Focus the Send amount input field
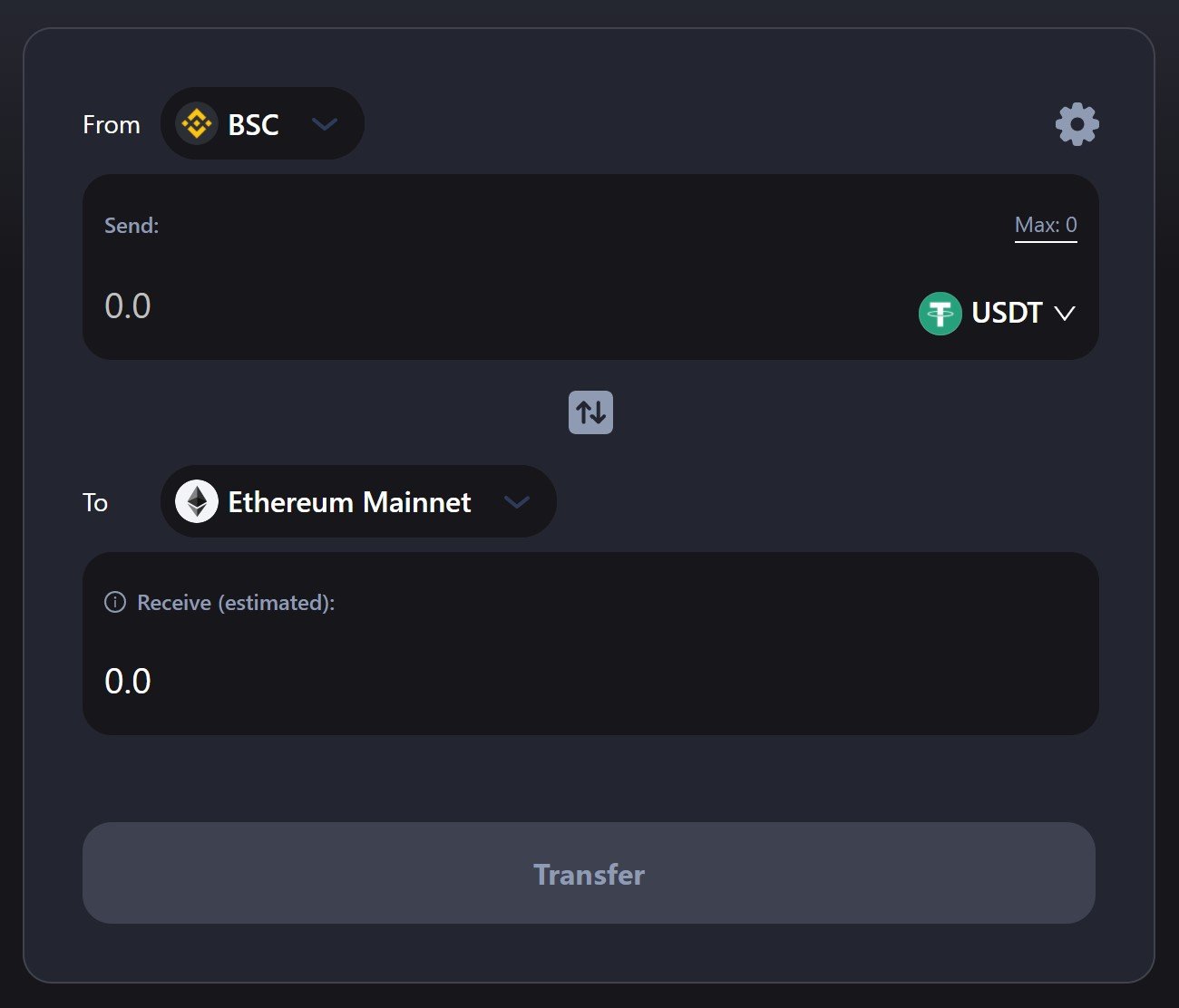This screenshot has width=1179, height=1008. [x=453, y=306]
